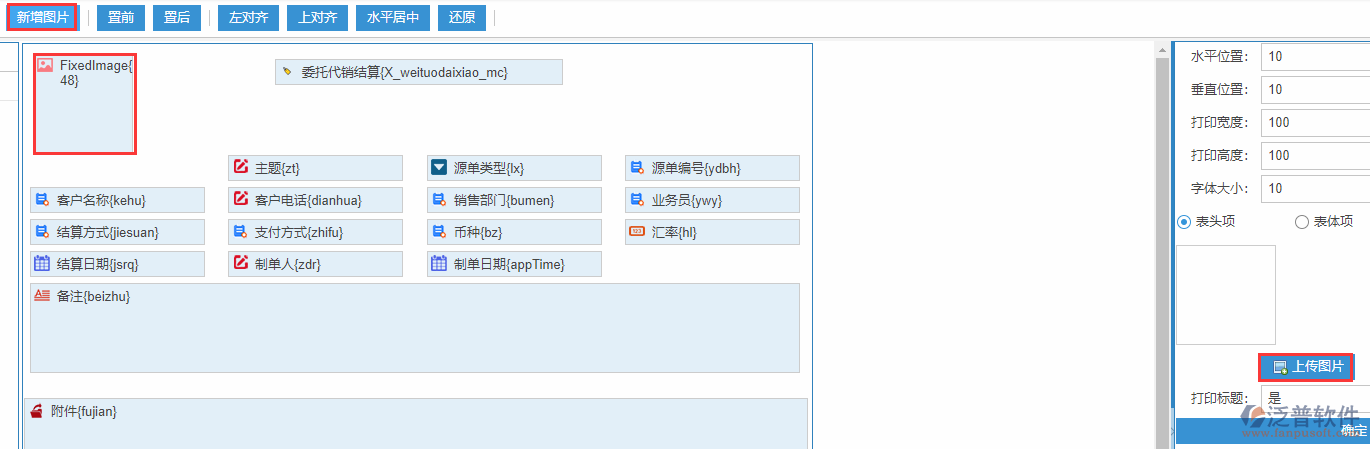Apply 水平居中 alignment
Viewport: 1370px width, 449px height.
393,18
